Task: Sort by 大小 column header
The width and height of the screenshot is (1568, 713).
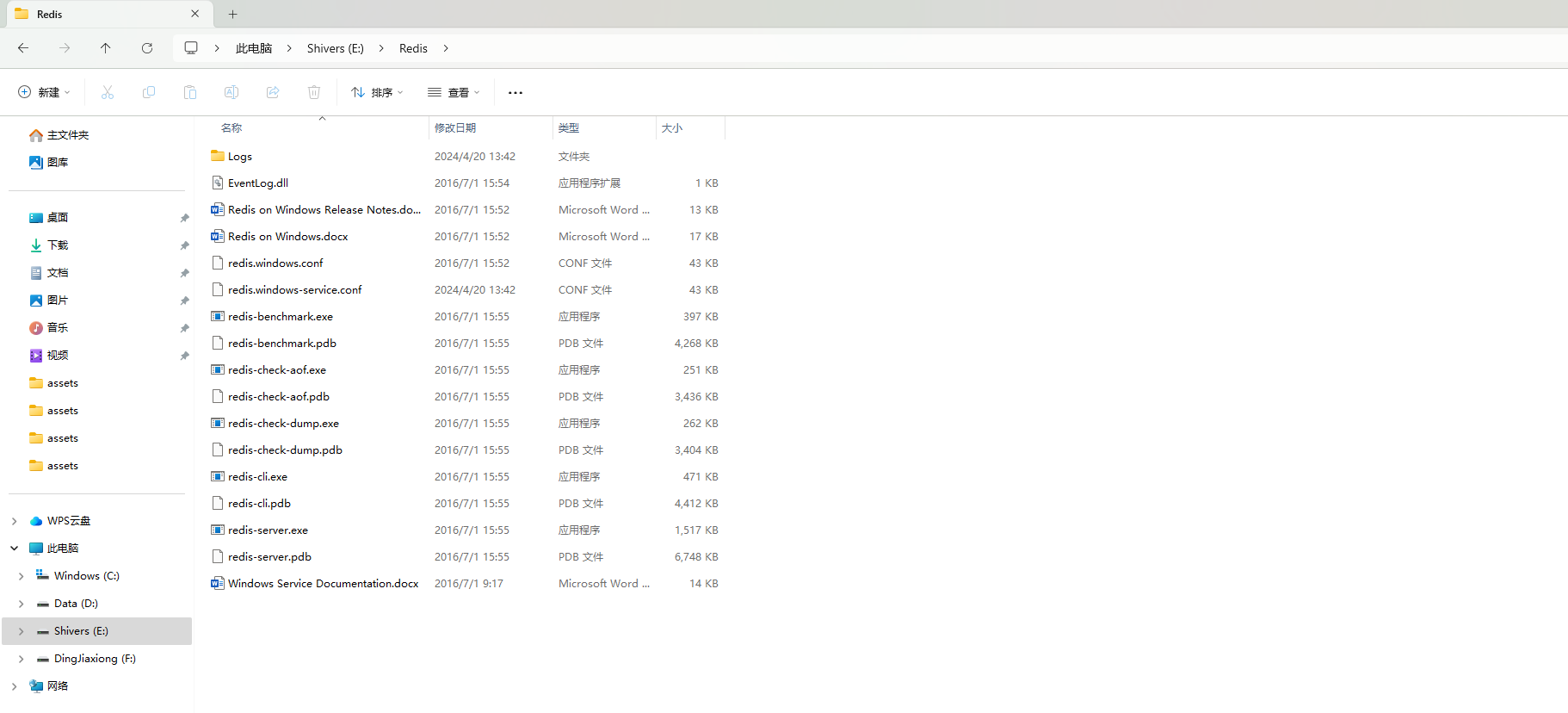Action: coord(672,127)
